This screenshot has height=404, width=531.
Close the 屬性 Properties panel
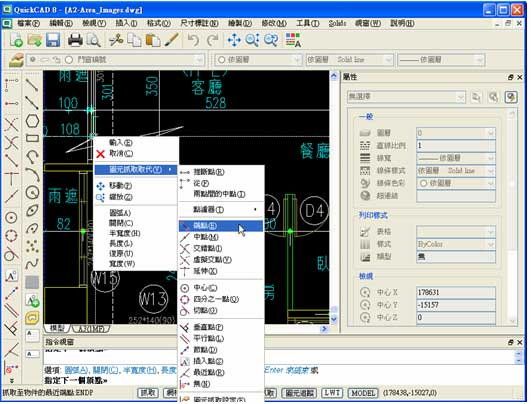tap(519, 78)
